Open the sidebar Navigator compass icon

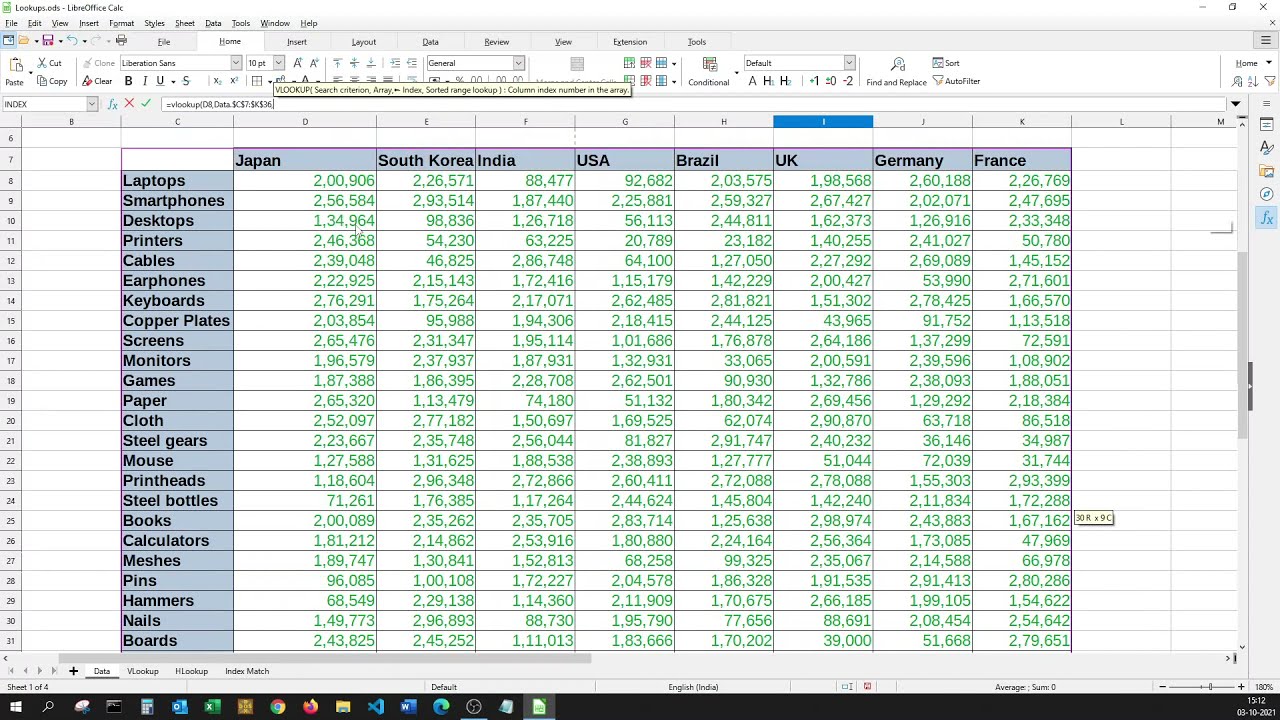point(1267,194)
